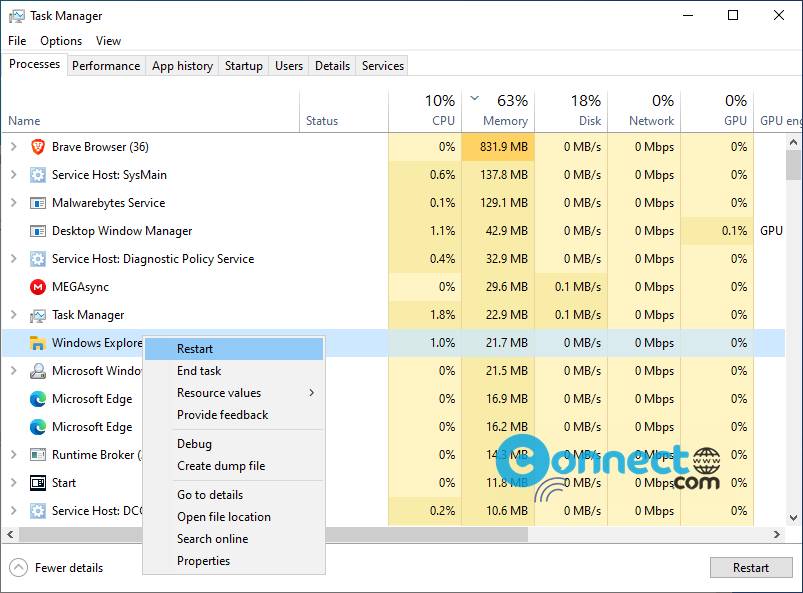Choose Create dump file
Viewport: 803px width, 593px height.
(234, 466)
